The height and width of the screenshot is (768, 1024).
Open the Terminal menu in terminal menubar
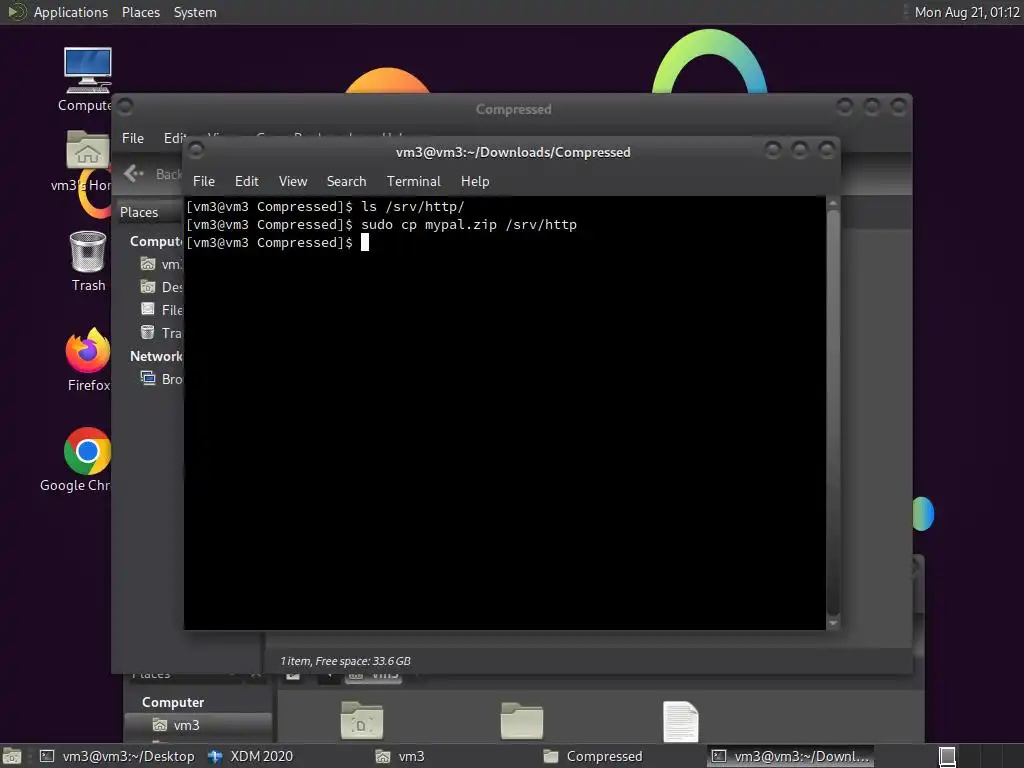(413, 182)
